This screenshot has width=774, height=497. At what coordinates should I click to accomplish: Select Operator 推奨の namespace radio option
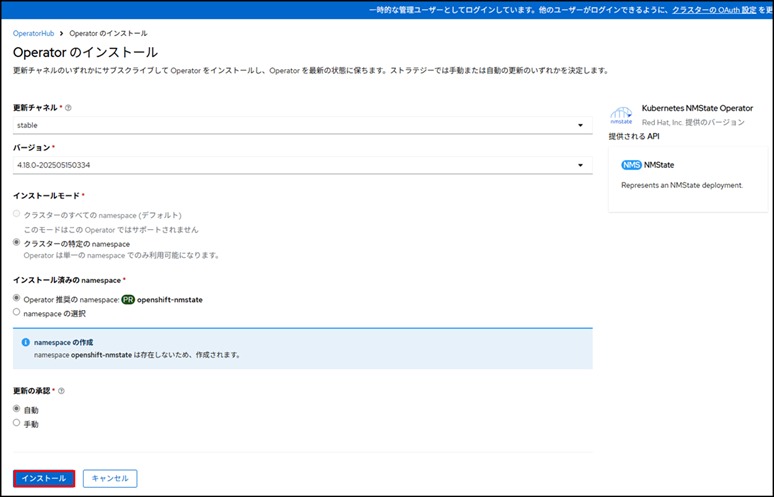[x=16, y=299]
